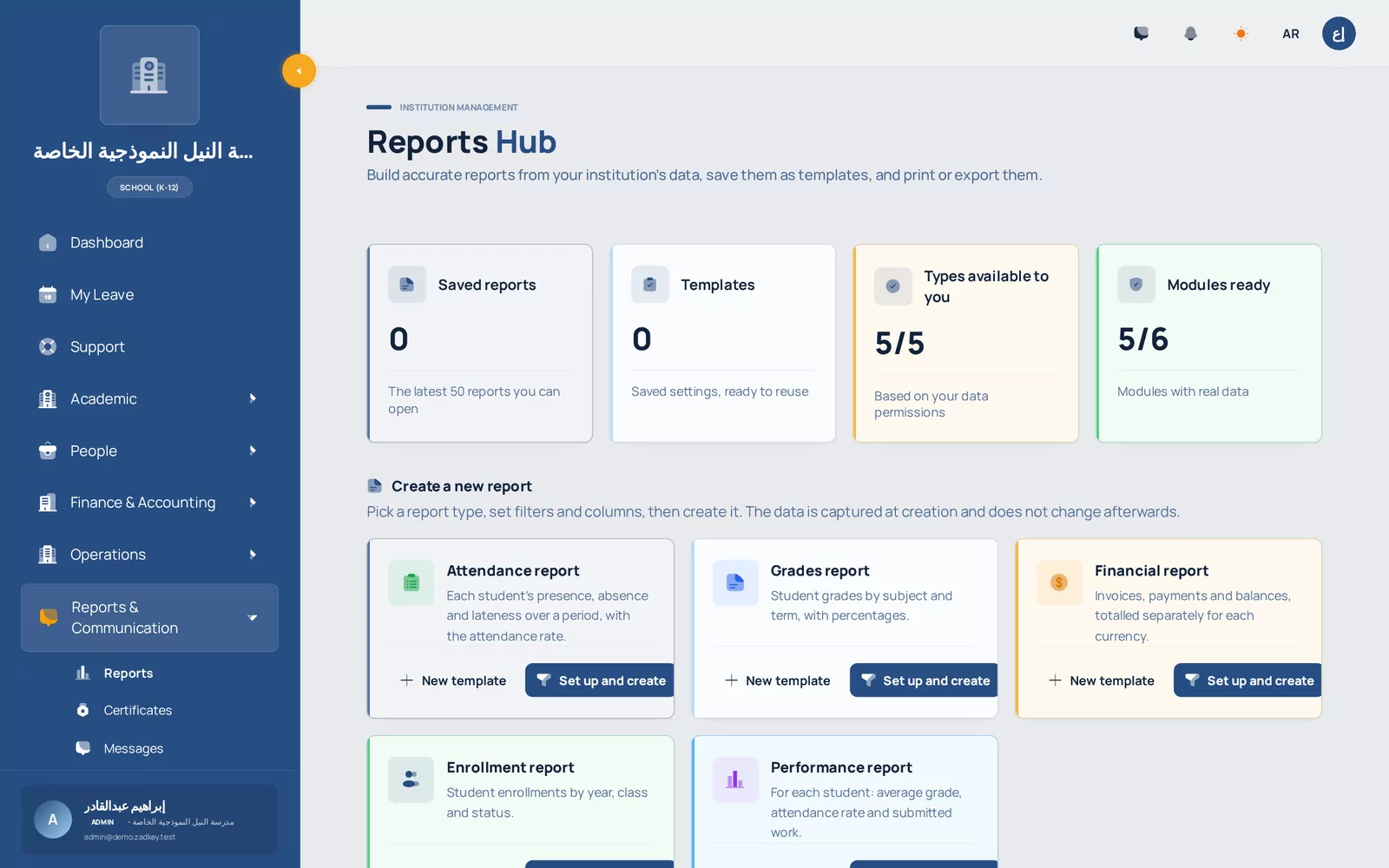The image size is (1389, 868).
Task: Open My Leave in sidebar
Action: 149,295
